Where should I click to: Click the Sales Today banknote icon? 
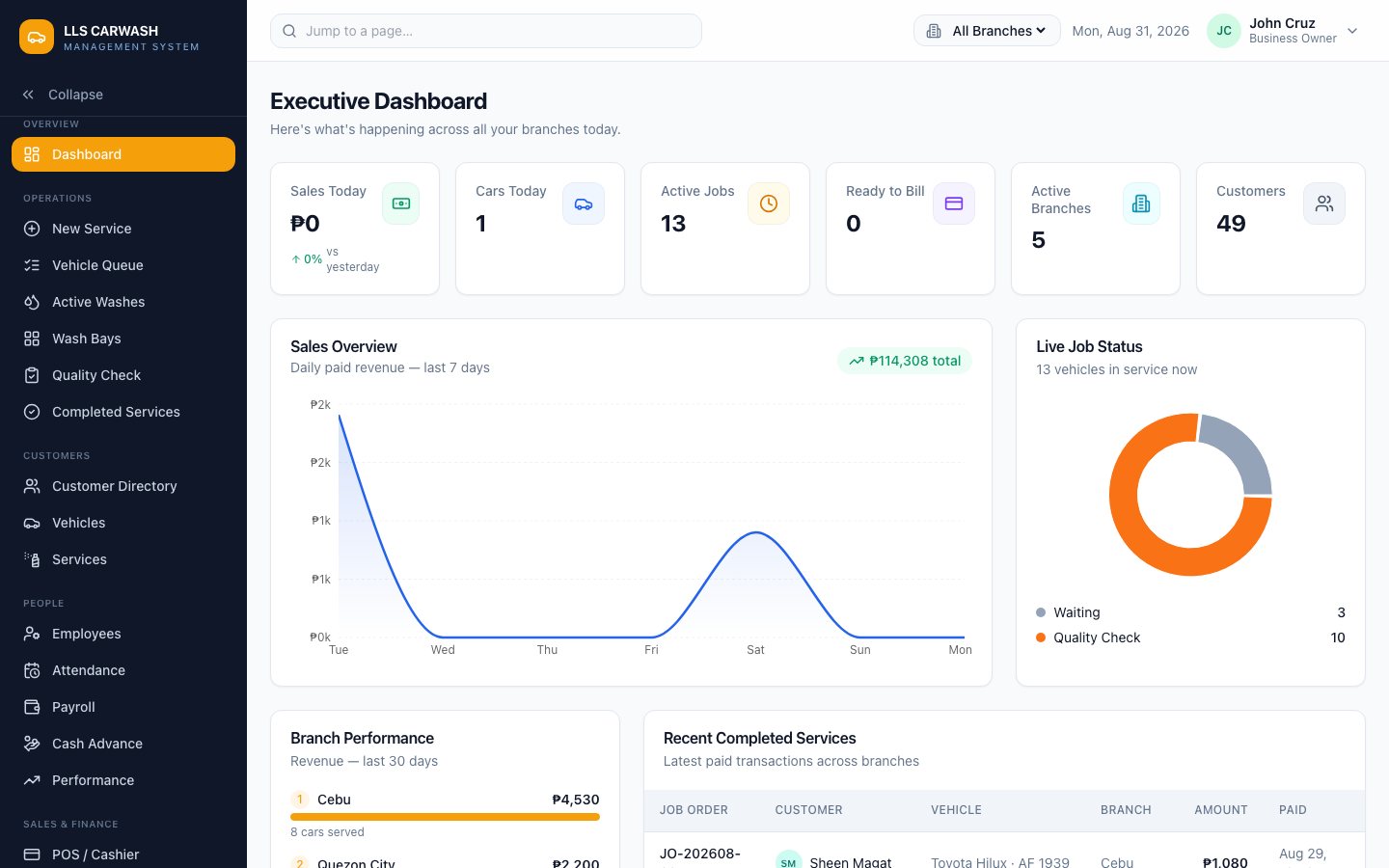click(400, 203)
